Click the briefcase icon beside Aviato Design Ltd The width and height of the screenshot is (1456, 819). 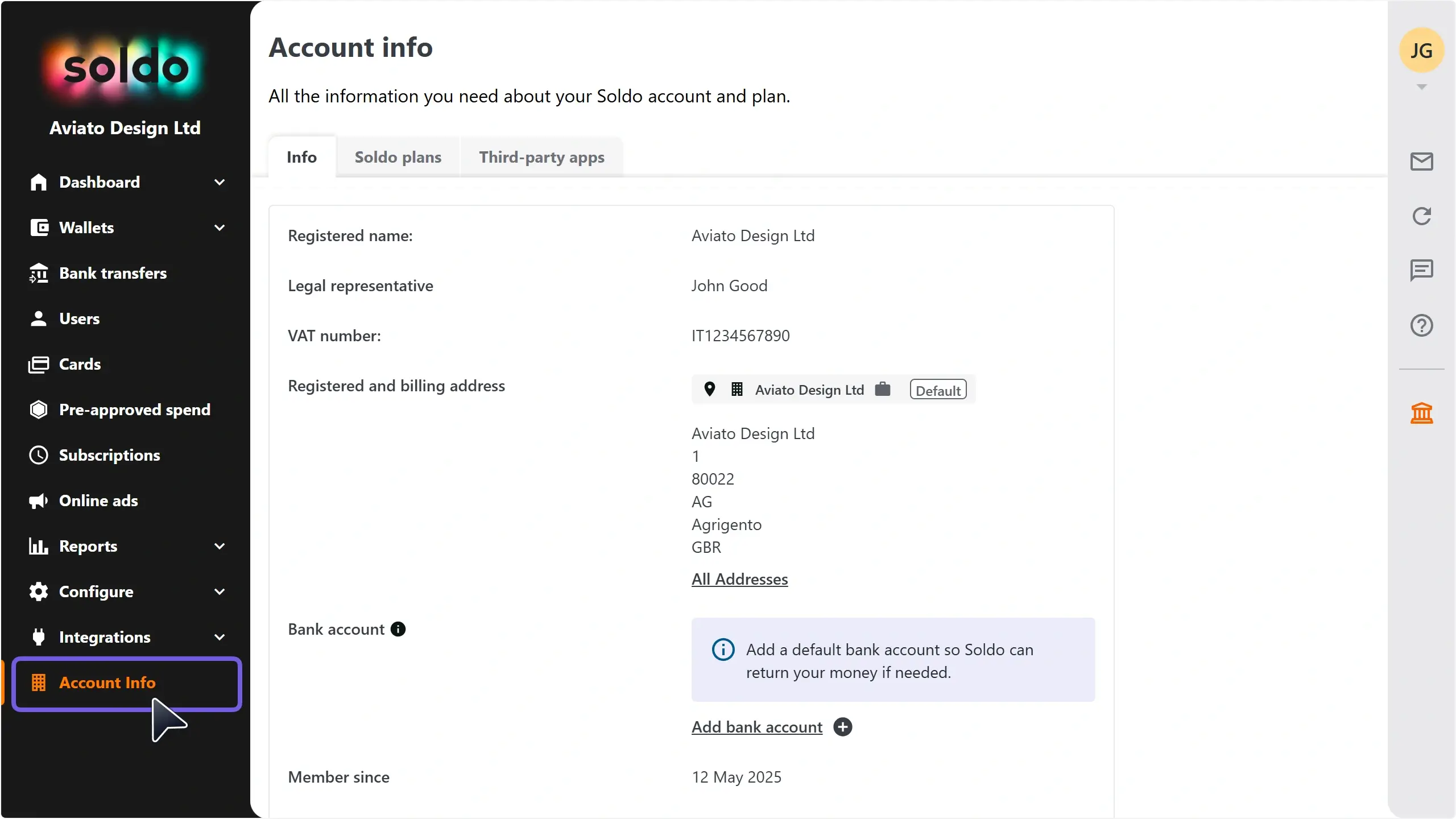883,389
